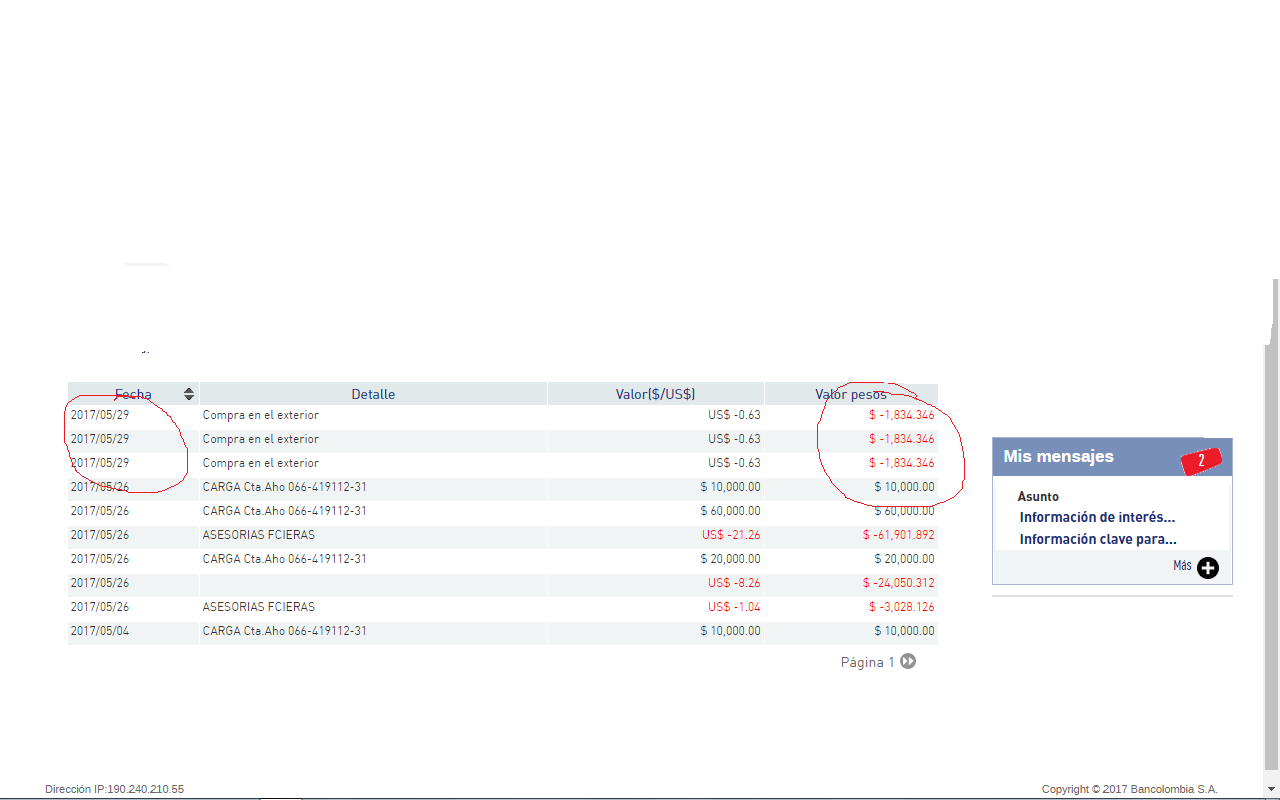Click the Copyright 2017 Bancolombia S.A. footer text

1130,789
